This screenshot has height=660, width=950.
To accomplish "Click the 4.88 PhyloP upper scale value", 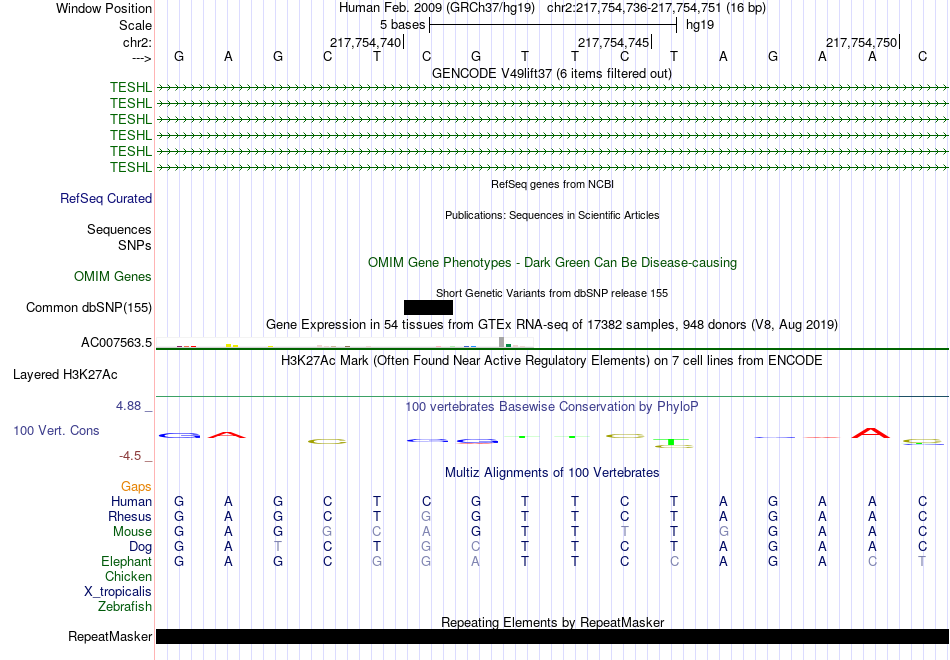I will pyautogui.click(x=128, y=406).
